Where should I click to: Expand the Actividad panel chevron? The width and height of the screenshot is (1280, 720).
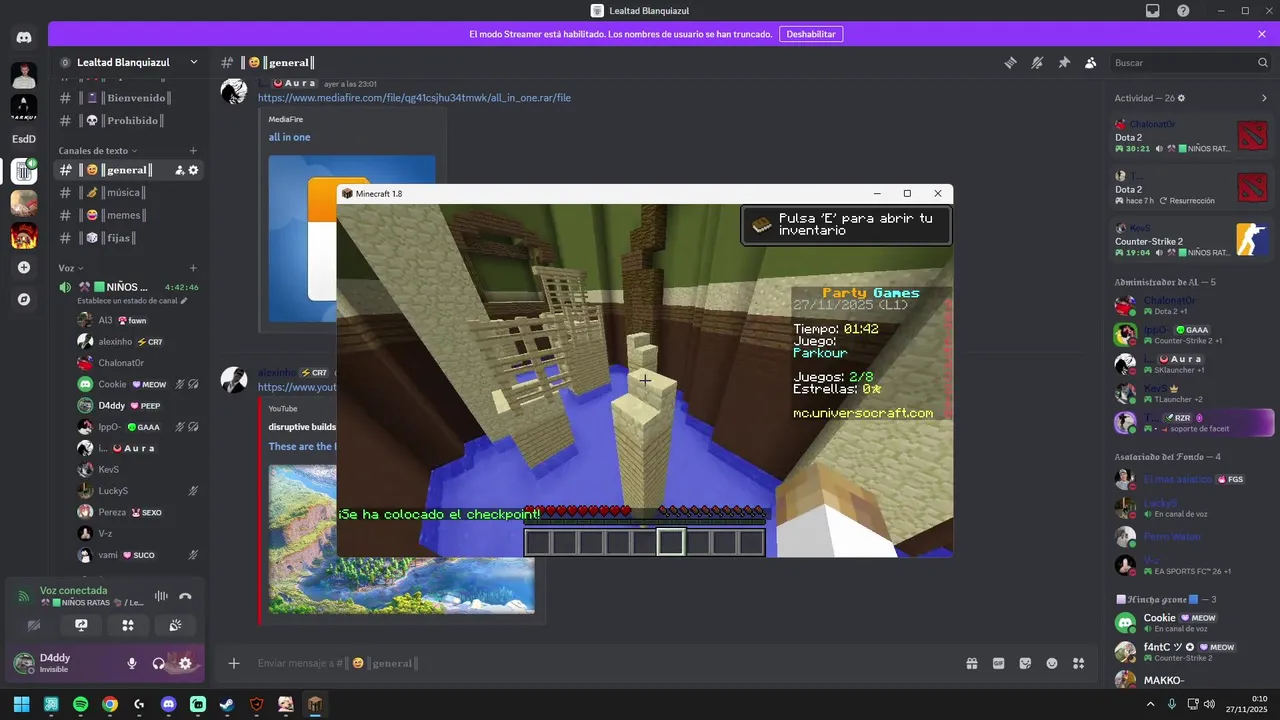tap(1264, 99)
